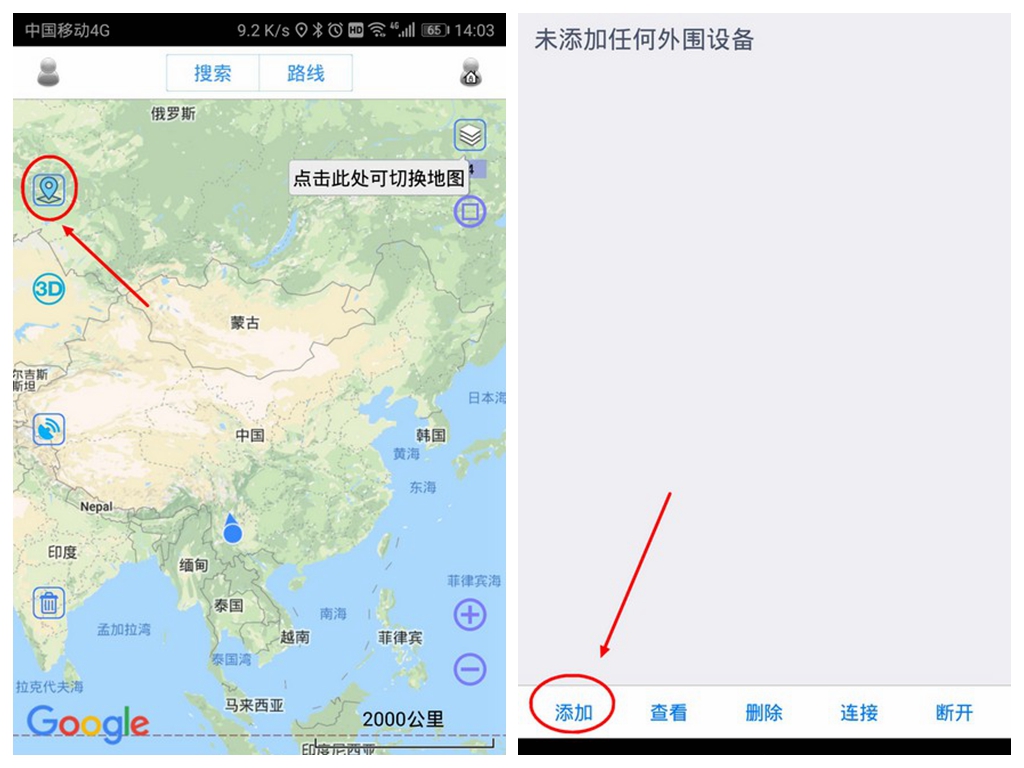
Task: Zoom out with the minus icon
Action: pos(470,669)
